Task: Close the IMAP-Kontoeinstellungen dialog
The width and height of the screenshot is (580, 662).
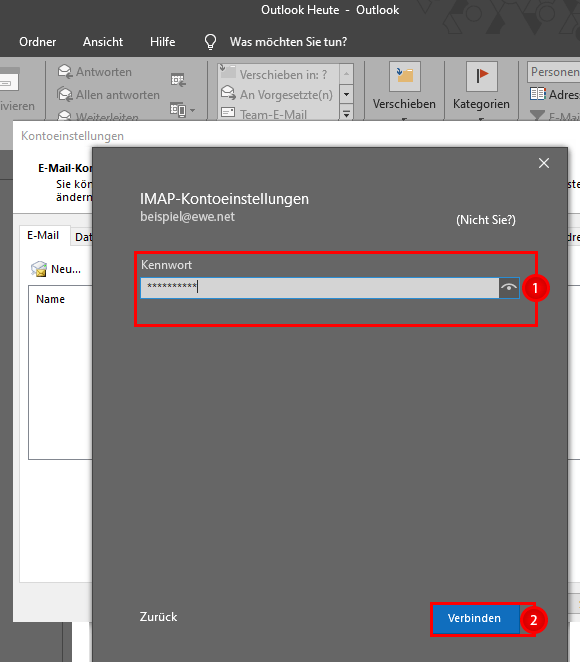Action: point(544,163)
